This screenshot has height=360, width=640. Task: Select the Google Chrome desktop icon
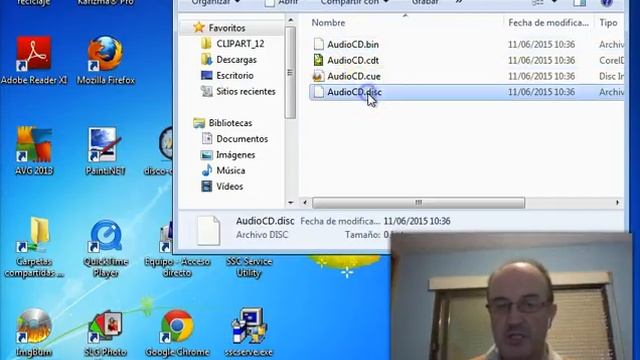coord(177,332)
